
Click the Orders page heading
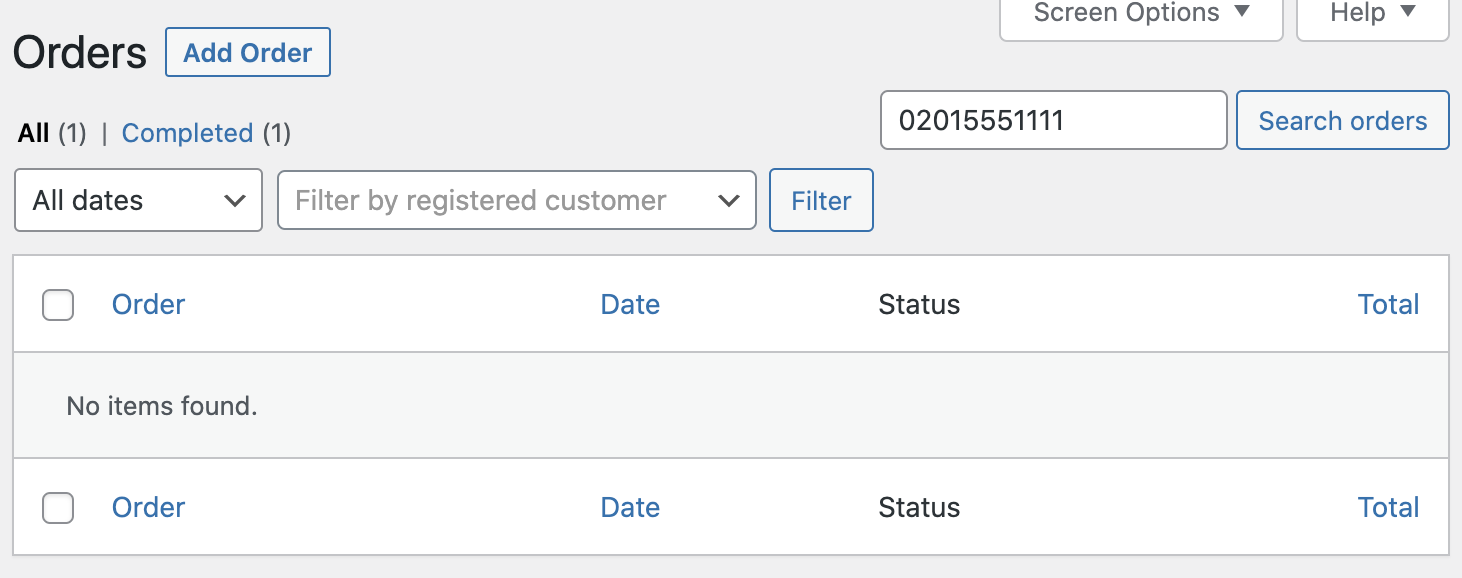[x=78, y=52]
